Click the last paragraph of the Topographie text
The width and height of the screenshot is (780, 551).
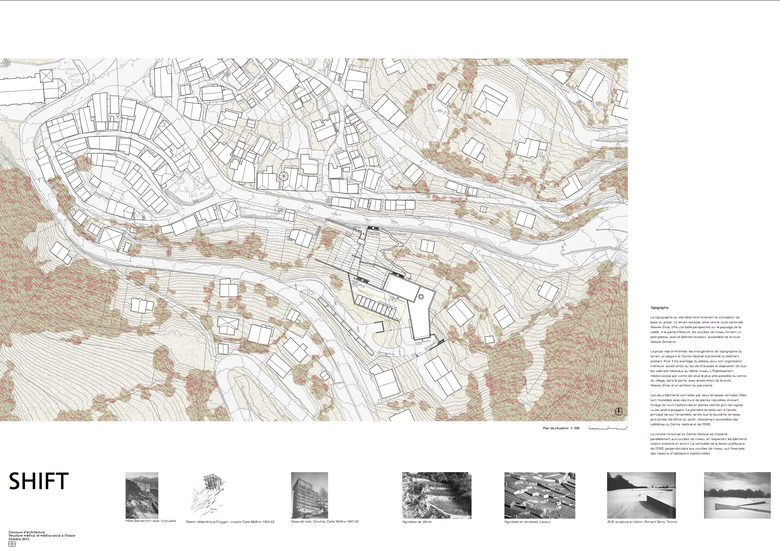pos(688,444)
